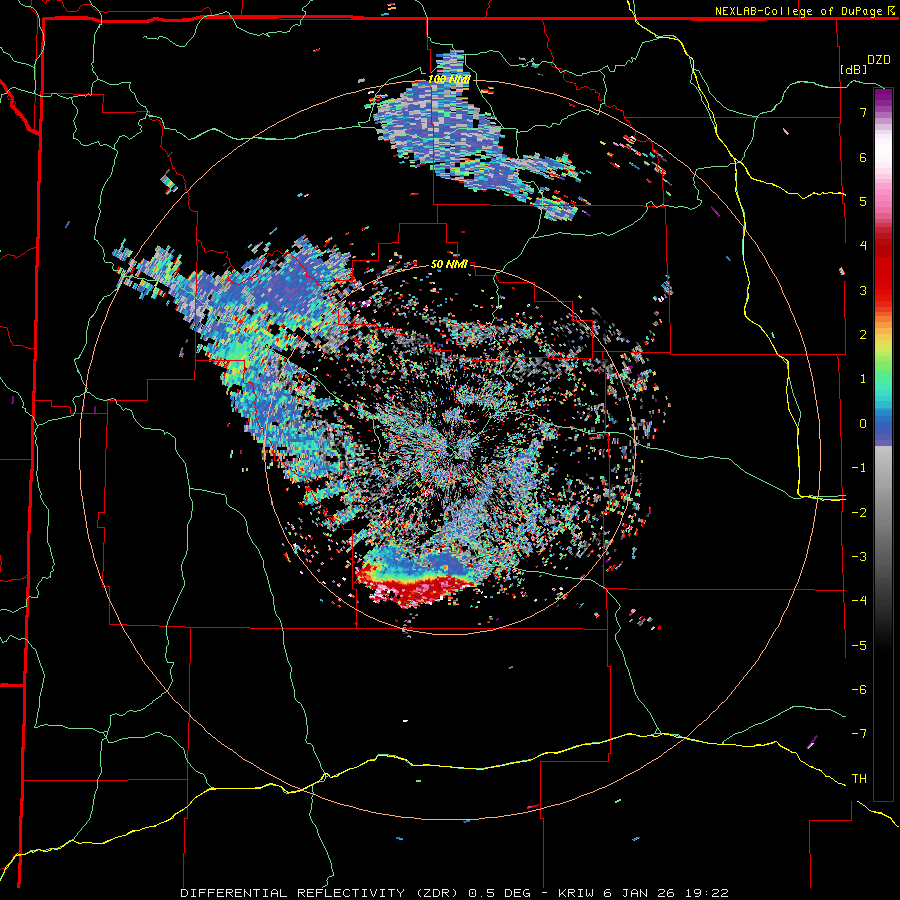Click the 1 value on the scale

coord(863,379)
